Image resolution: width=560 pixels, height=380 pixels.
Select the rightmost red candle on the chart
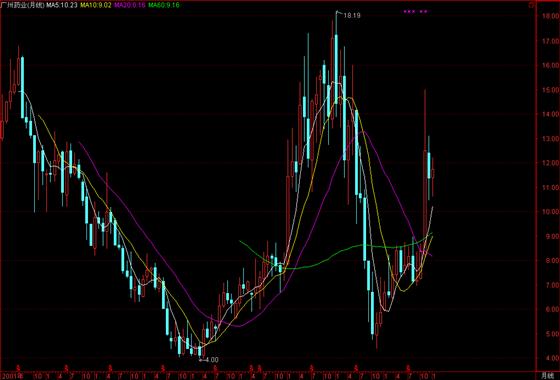click(x=433, y=177)
